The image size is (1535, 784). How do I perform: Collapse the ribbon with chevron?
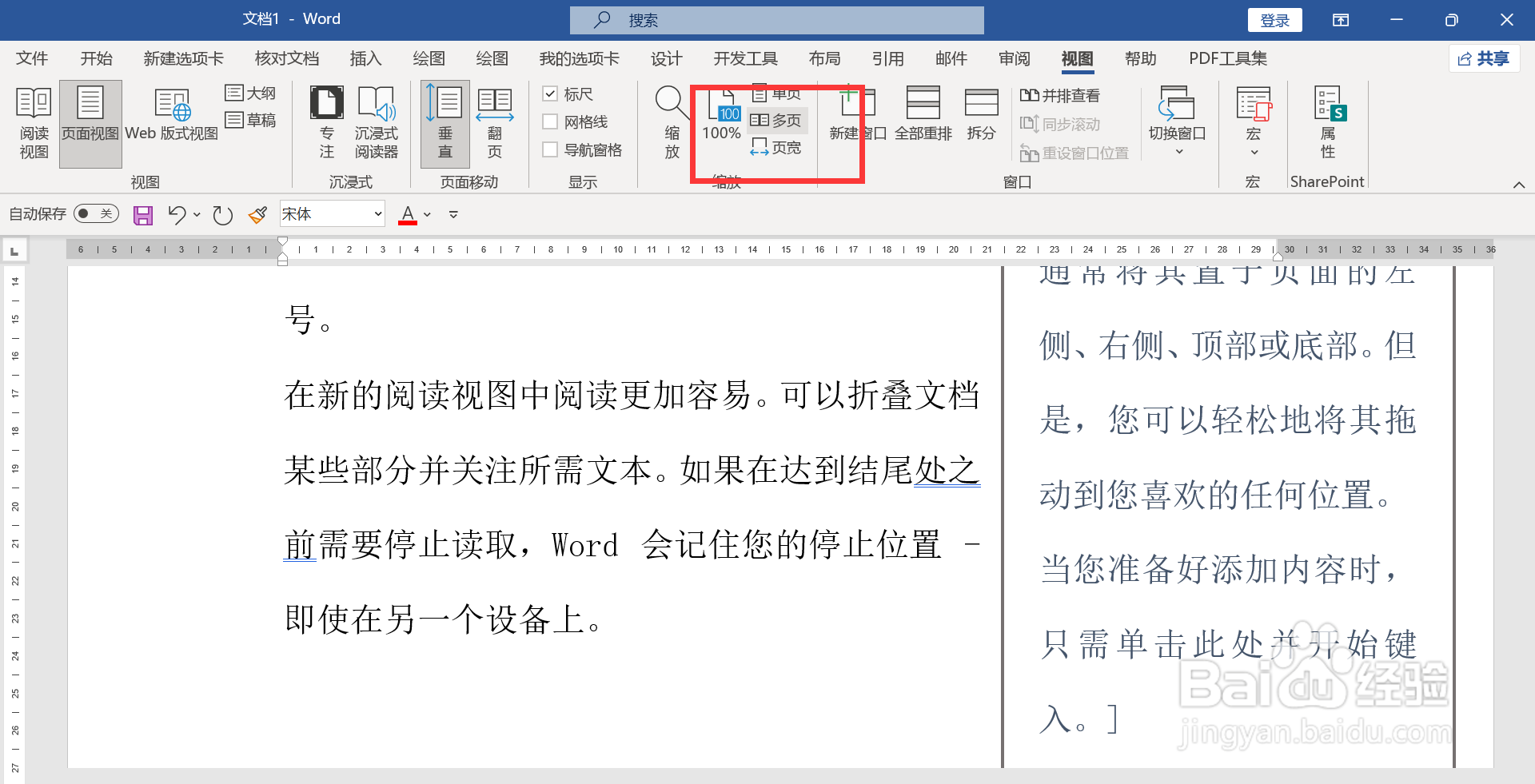(x=1519, y=185)
